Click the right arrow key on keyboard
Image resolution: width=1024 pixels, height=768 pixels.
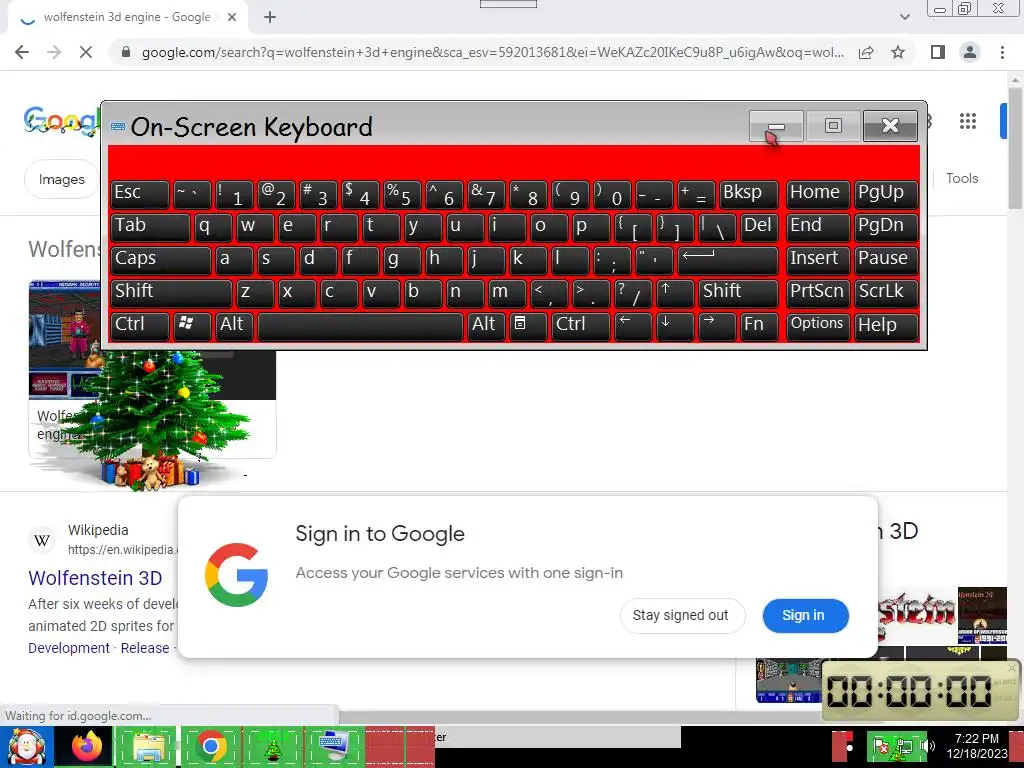[716, 325]
